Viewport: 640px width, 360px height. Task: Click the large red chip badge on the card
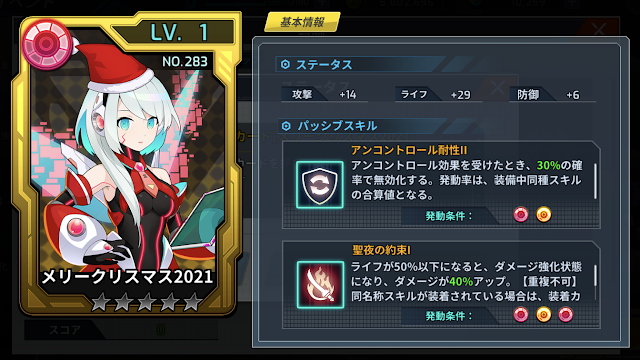(x=47, y=44)
